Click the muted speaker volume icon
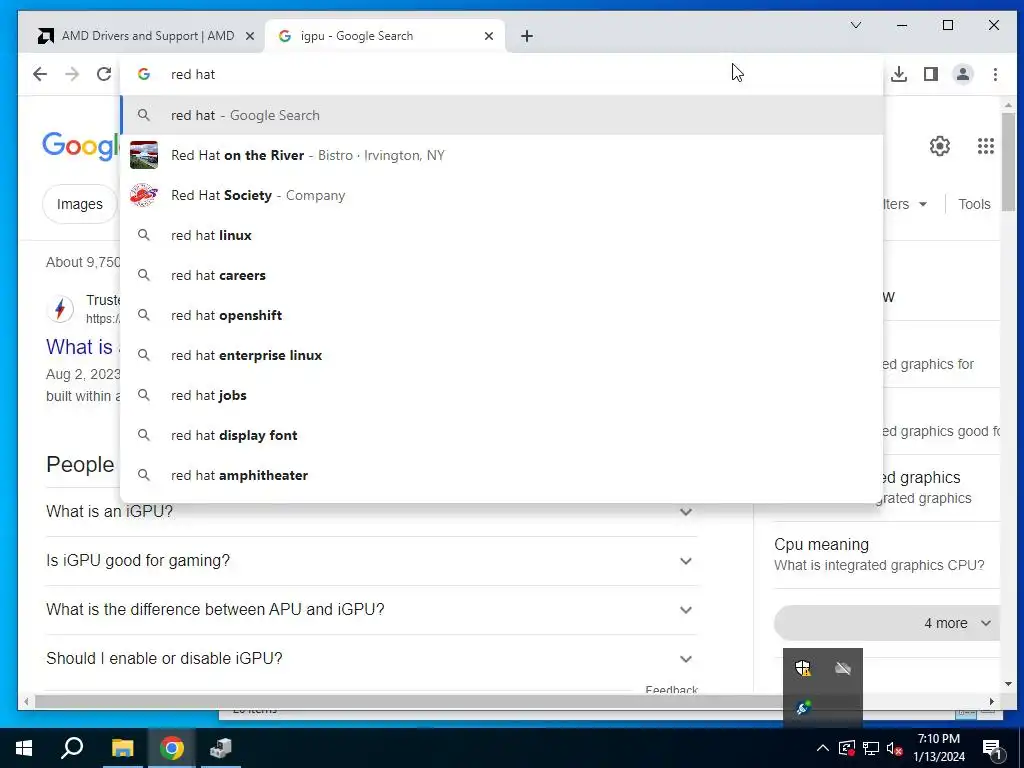Screen dimensions: 1024x768 (895, 748)
